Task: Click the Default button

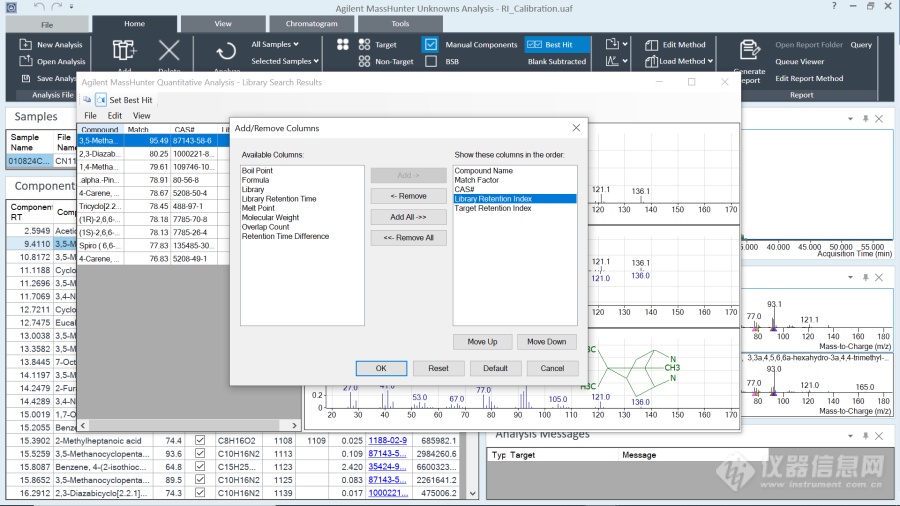Action: point(495,368)
